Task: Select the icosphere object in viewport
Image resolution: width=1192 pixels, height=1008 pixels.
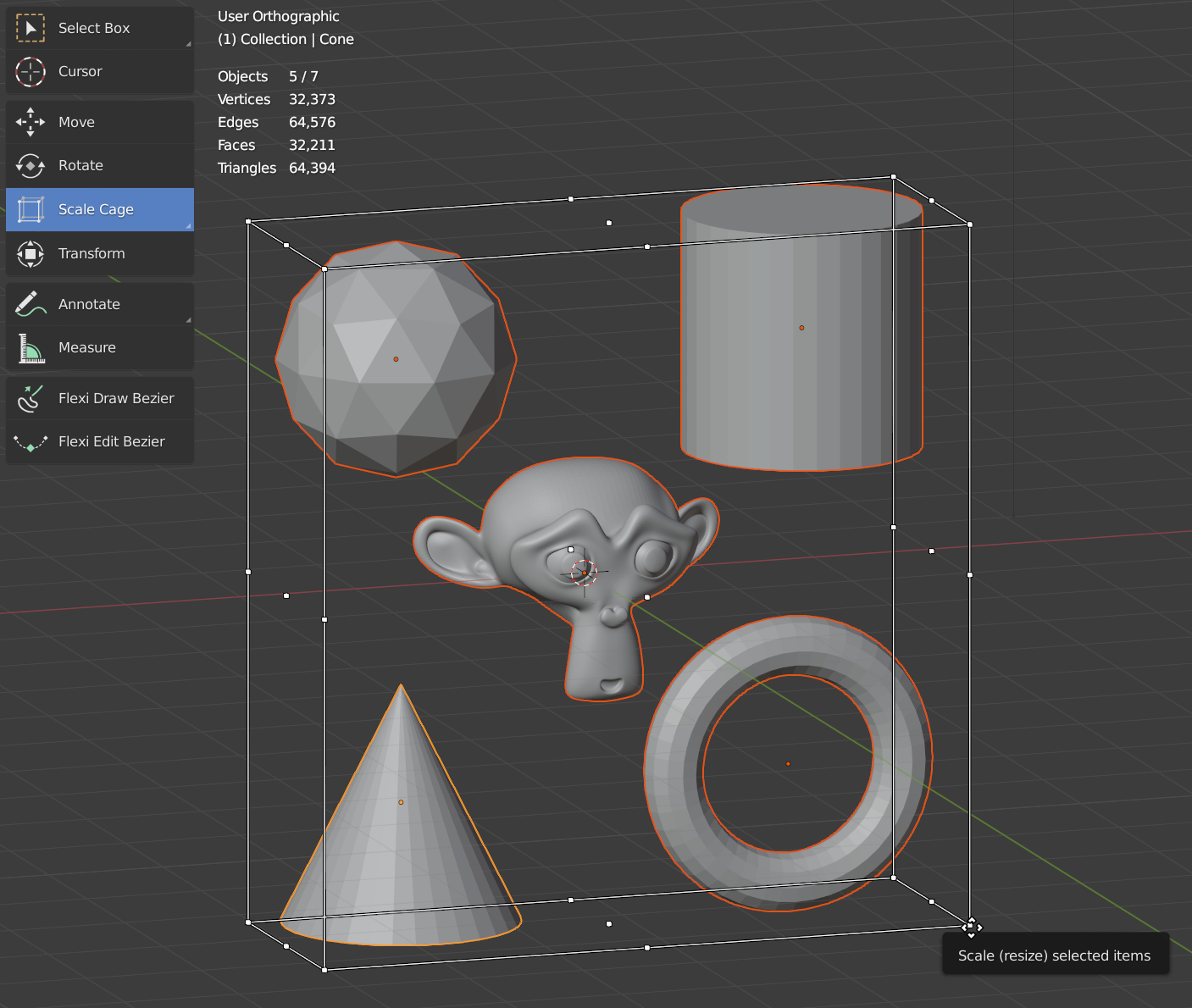Action: pyautogui.click(x=396, y=358)
